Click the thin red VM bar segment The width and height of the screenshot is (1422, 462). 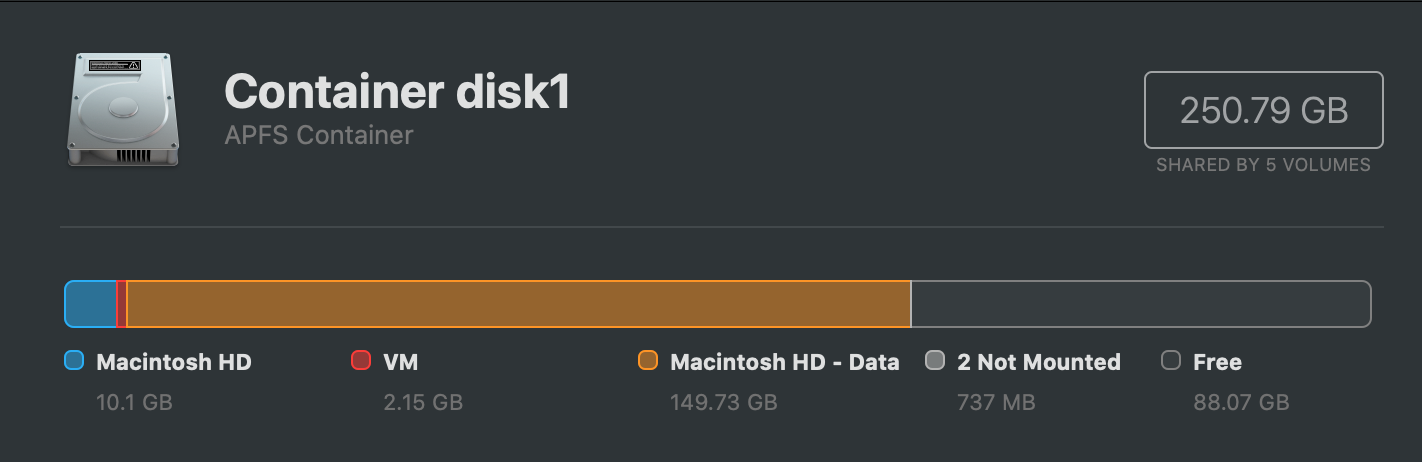coord(122,304)
